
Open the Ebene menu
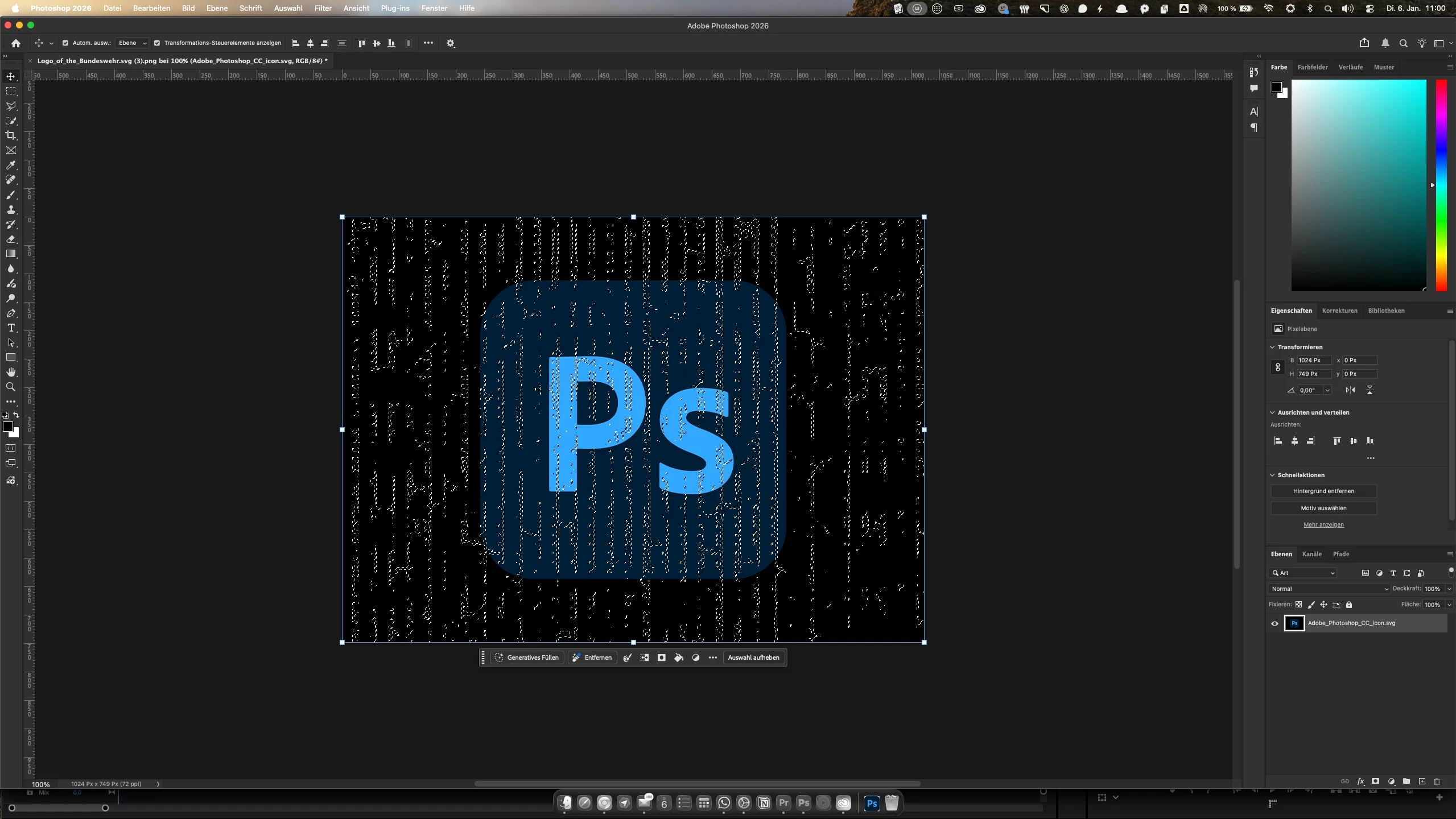[x=217, y=8]
